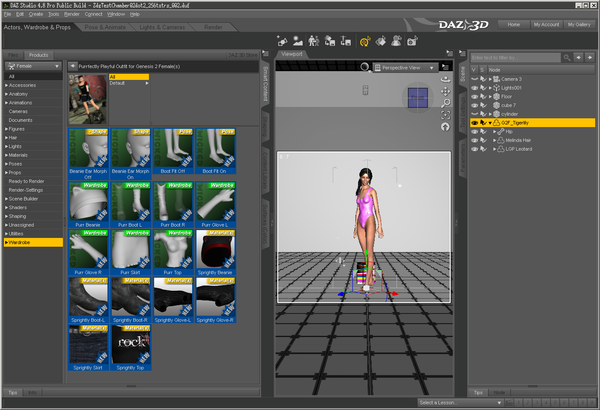600x410 pixels.
Task: Click the viewport pan arrows icon
Action: click(x=445, y=91)
